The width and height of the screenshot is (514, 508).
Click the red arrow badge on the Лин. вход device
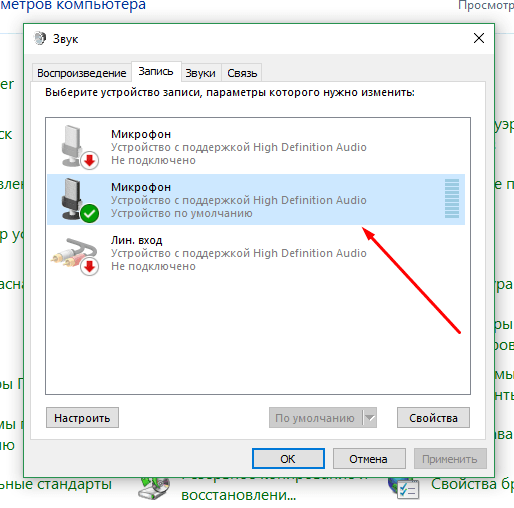point(89,267)
